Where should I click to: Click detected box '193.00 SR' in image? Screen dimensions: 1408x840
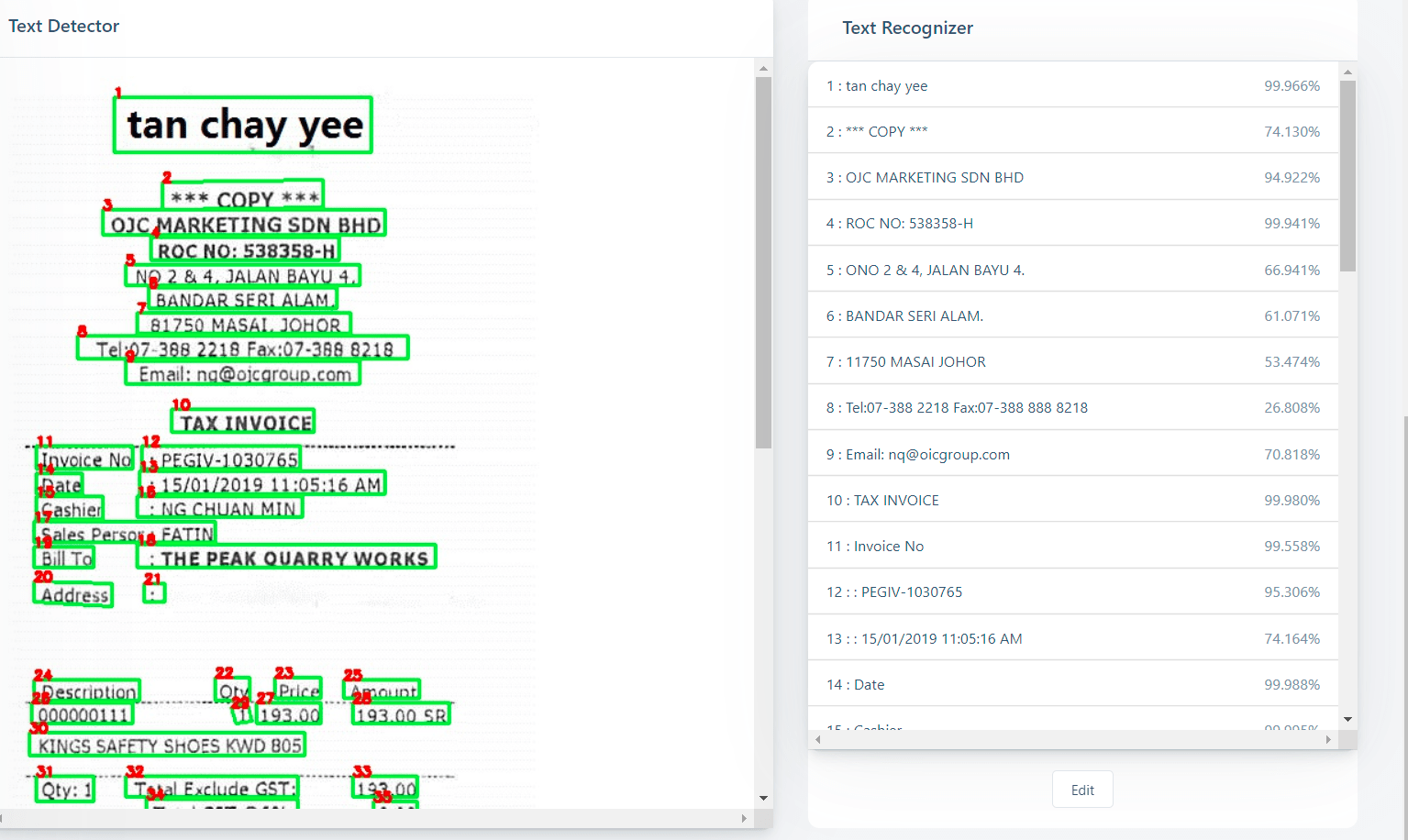402,713
